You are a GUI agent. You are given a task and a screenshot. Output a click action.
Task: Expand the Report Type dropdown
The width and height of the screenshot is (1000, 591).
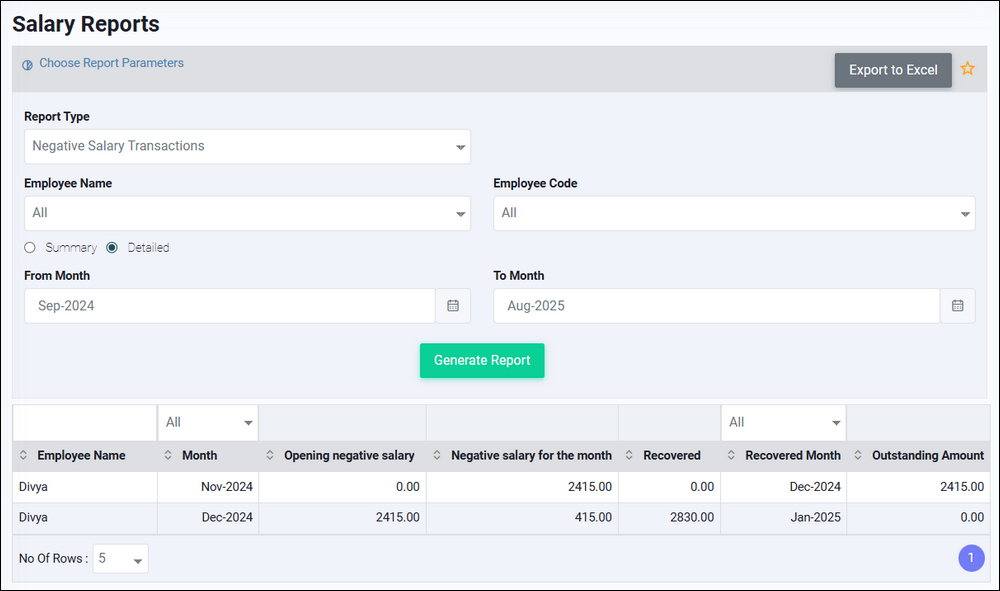click(x=247, y=146)
